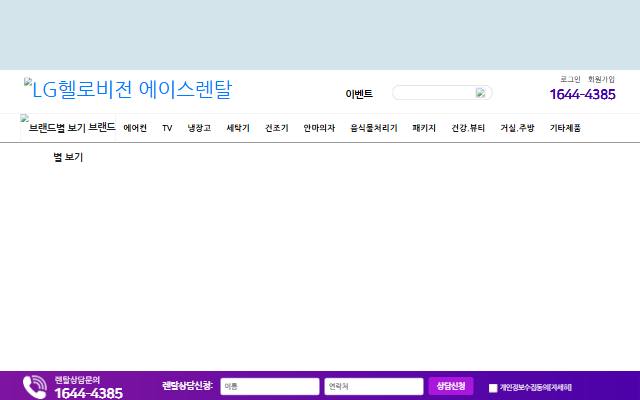Viewport: 640px width, 400px height.
Task: Click the 연락처 input in consultation bar
Action: pyautogui.click(x=374, y=386)
